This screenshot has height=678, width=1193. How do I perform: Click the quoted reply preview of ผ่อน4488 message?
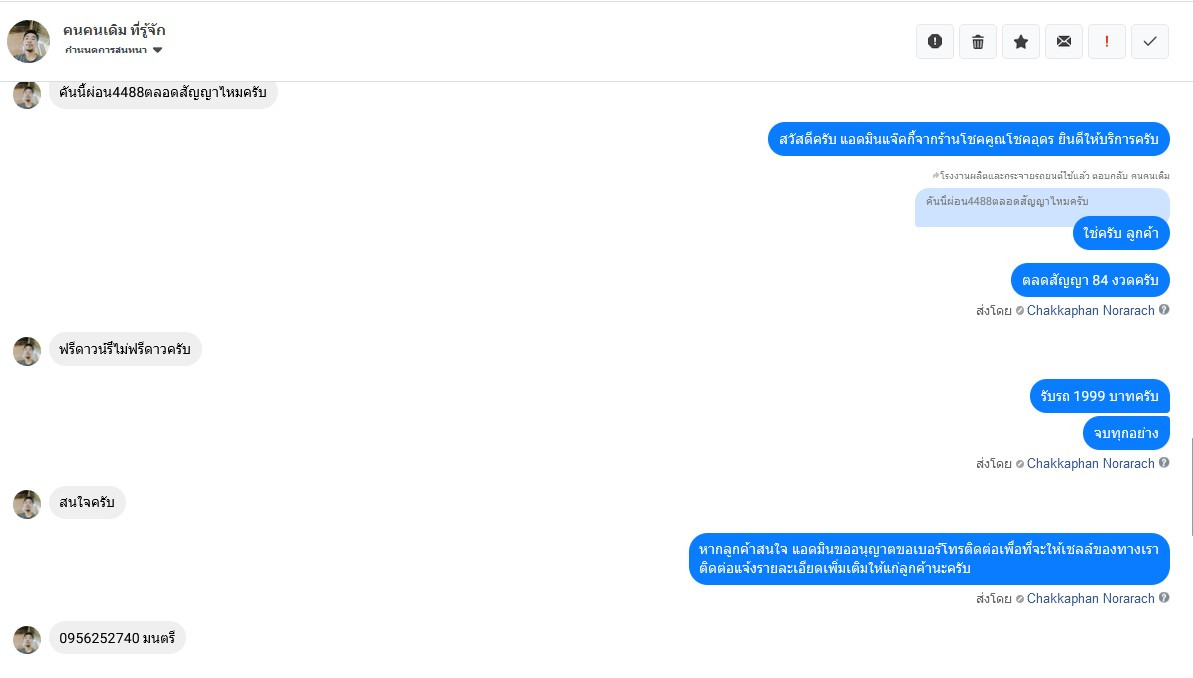click(1042, 207)
